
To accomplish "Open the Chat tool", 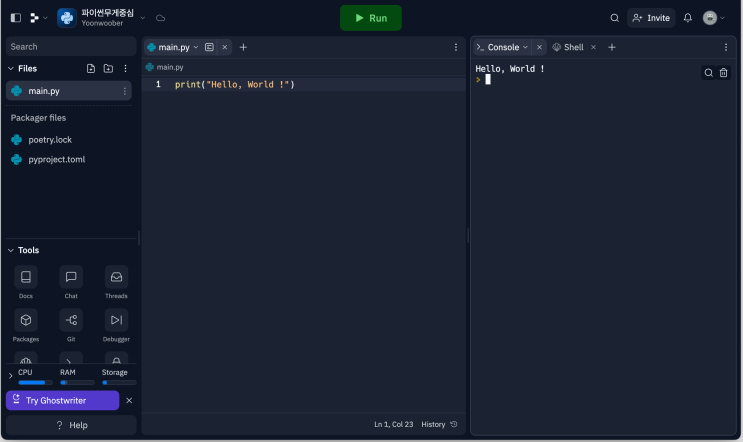I will (x=71, y=278).
